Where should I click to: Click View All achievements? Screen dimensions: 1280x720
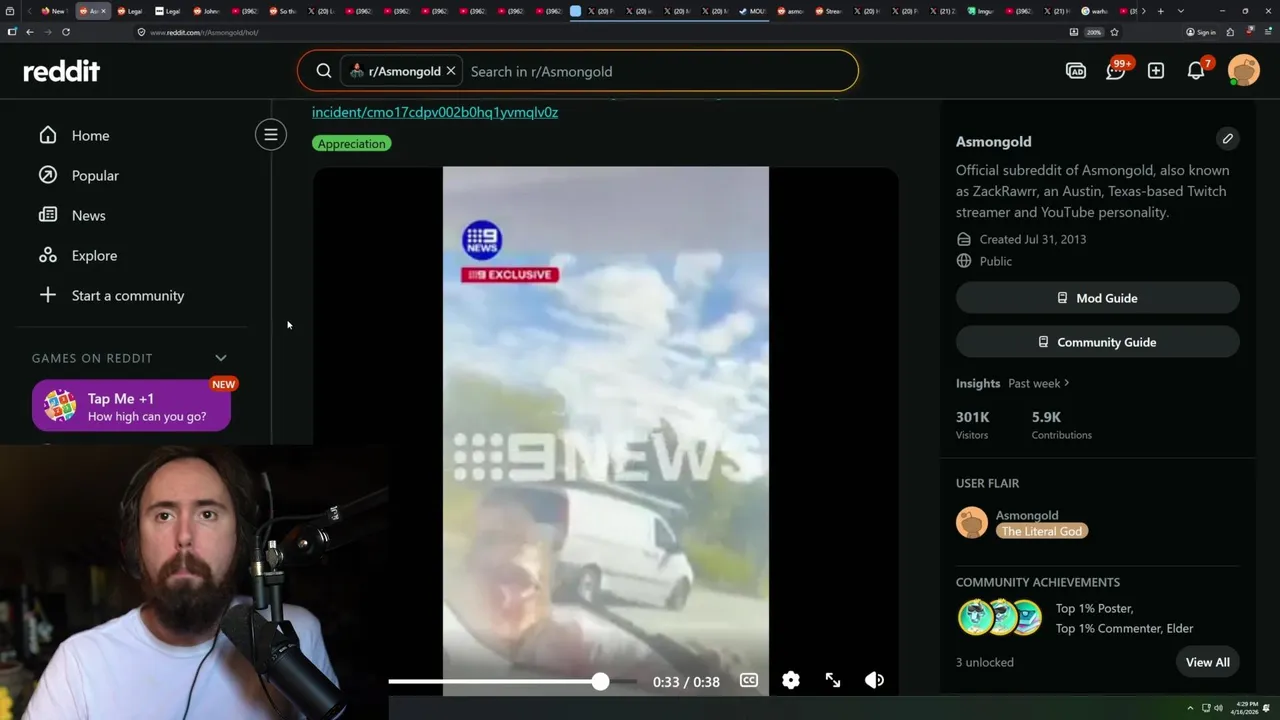point(1208,662)
